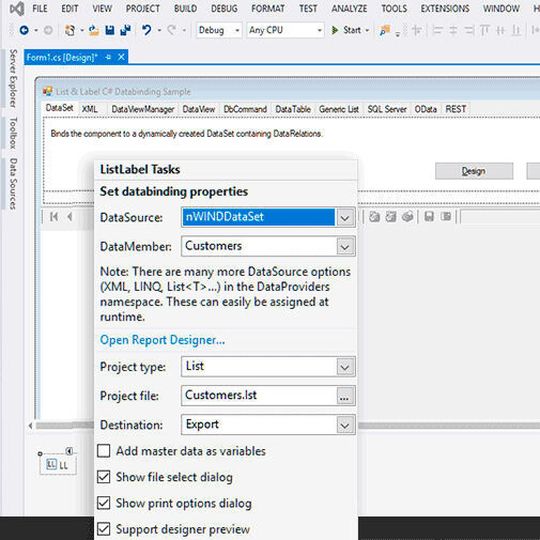This screenshot has width=540, height=540.
Task: Click the Navigate Backward arrow icon
Action: point(24,30)
